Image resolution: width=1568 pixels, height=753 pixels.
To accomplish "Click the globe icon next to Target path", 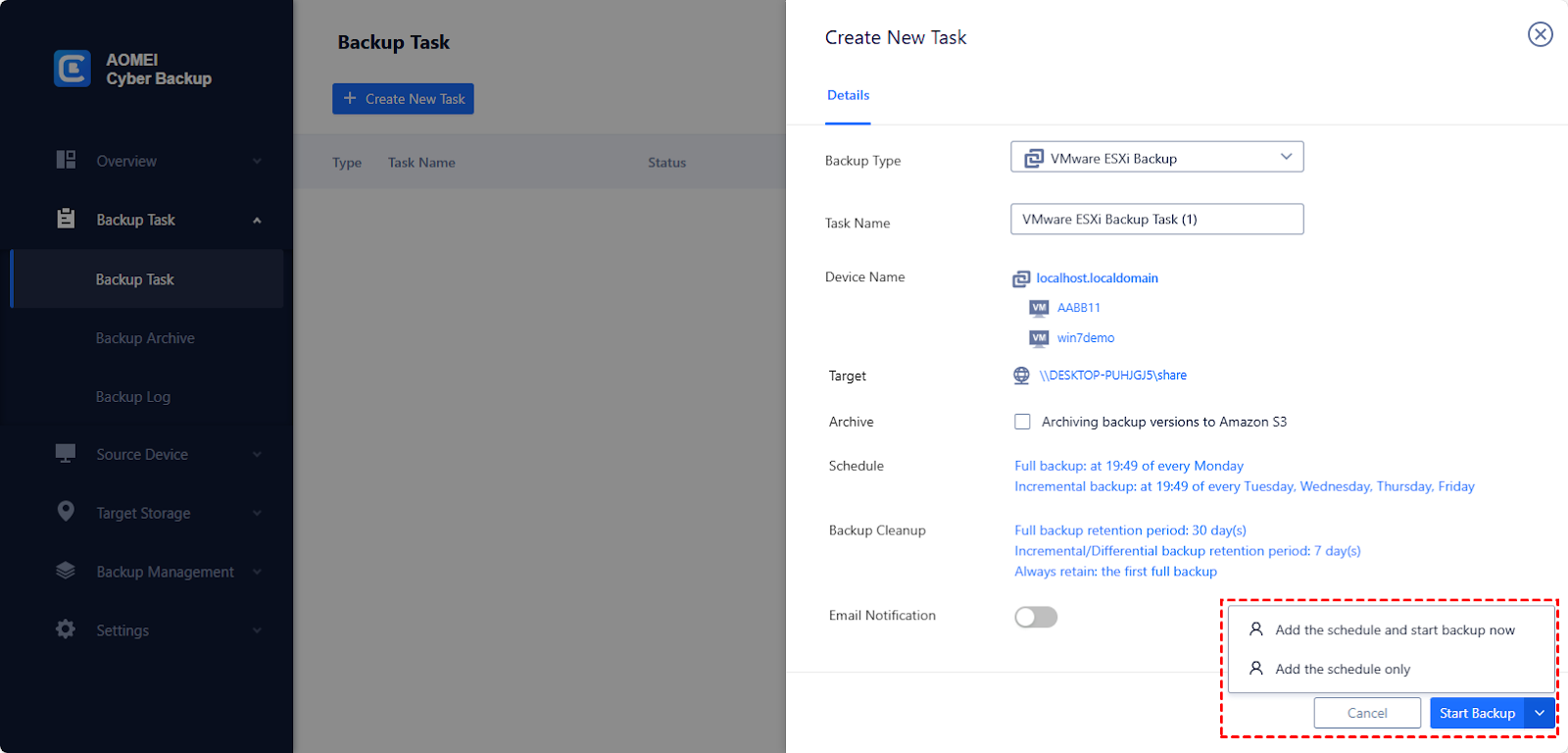I will 1021,376.
